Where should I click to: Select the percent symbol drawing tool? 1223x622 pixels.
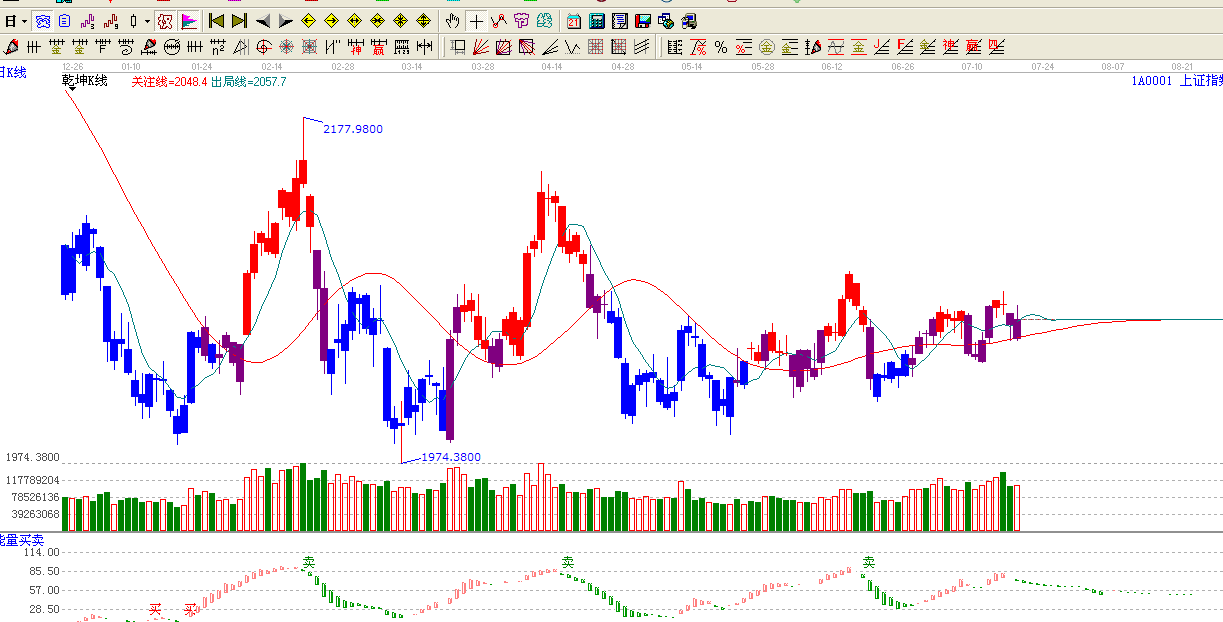click(721, 46)
